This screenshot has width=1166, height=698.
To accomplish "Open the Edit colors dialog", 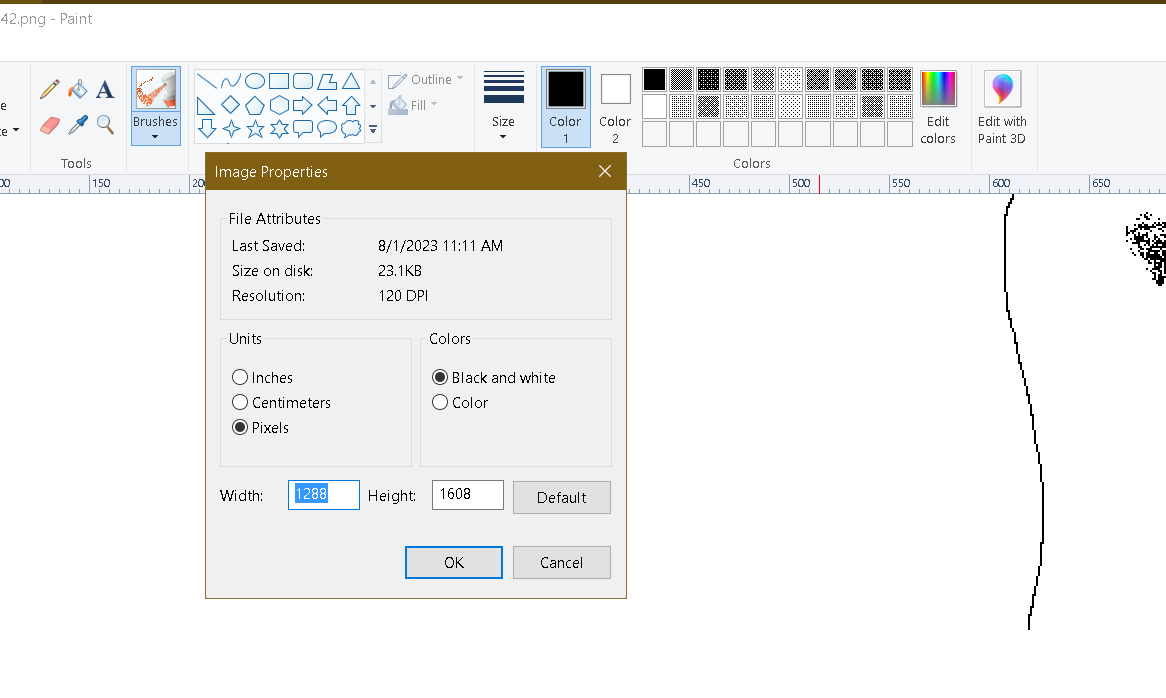I will pyautogui.click(x=938, y=107).
